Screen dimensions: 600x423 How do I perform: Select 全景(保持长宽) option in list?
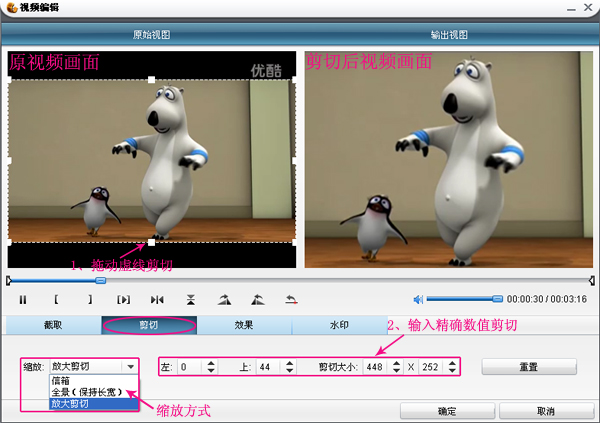(88, 392)
